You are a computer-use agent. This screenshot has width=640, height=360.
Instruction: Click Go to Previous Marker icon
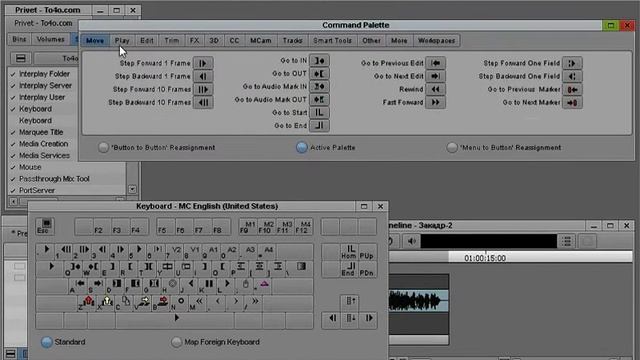pos(572,89)
